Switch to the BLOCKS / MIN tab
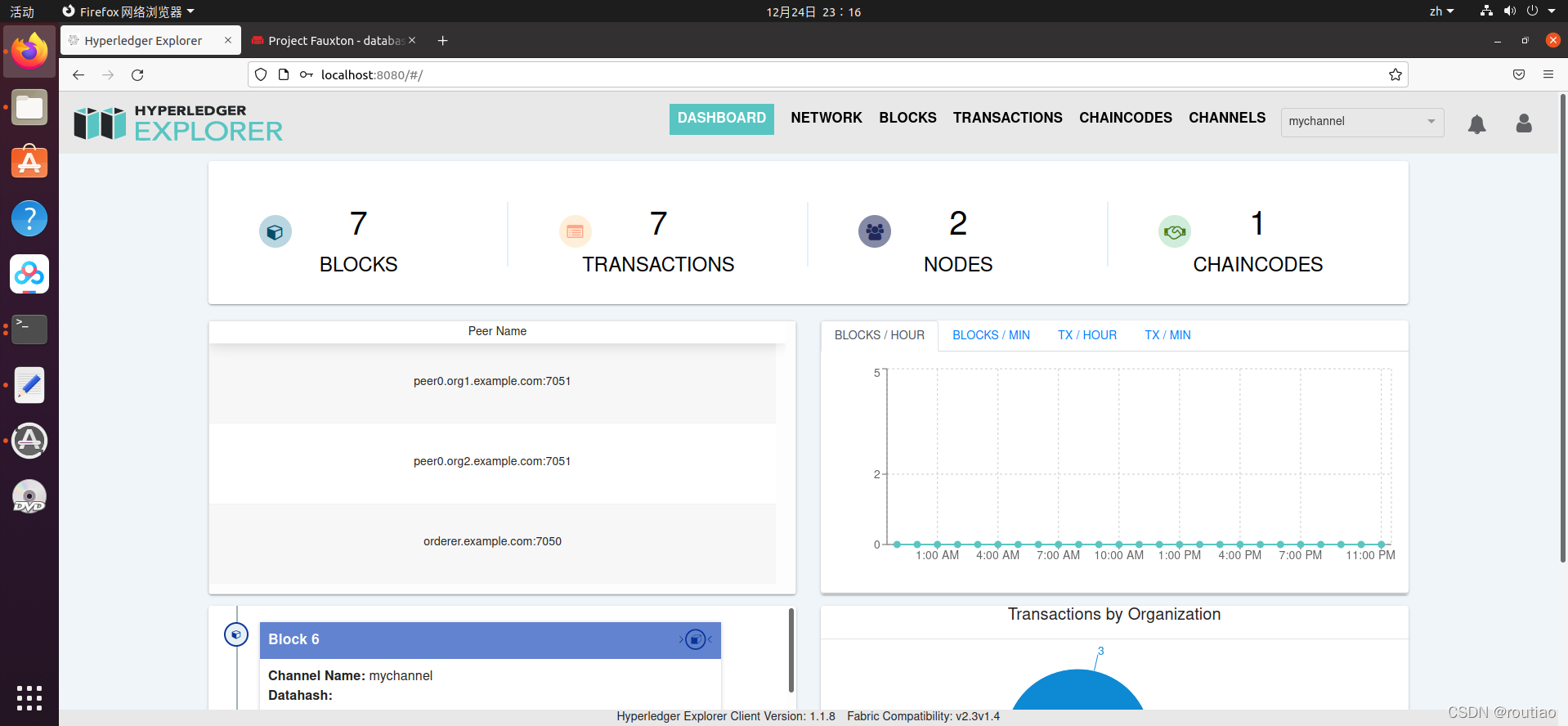 991,335
